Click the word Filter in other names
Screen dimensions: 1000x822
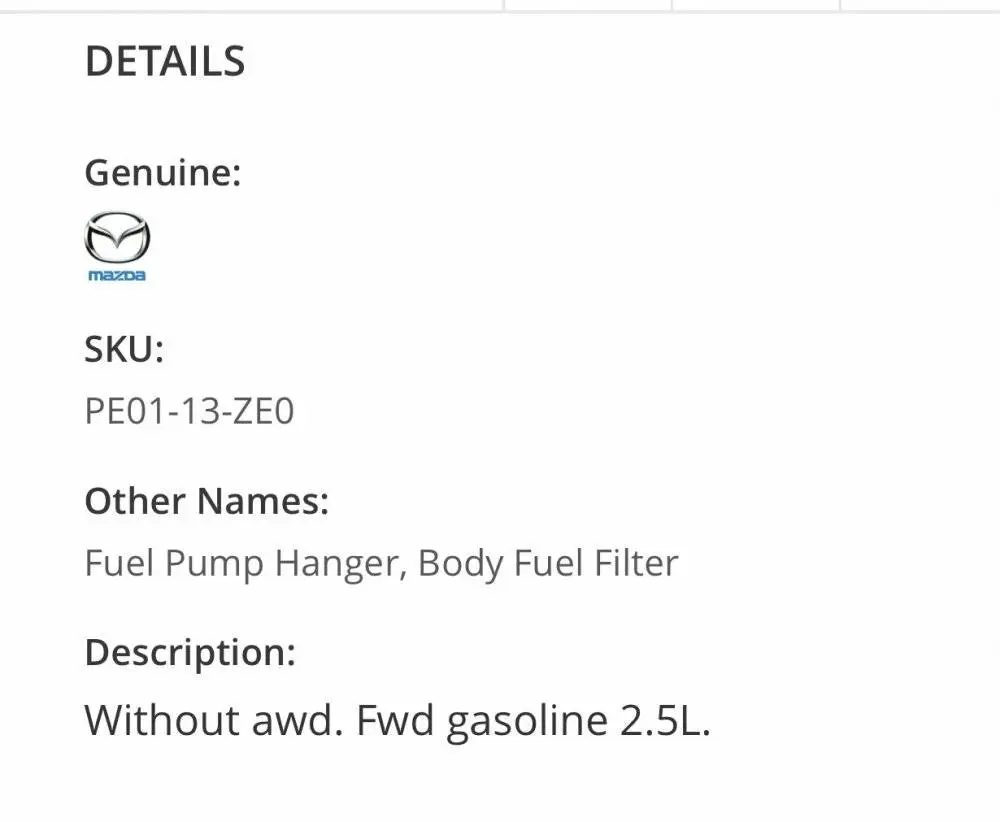point(636,563)
